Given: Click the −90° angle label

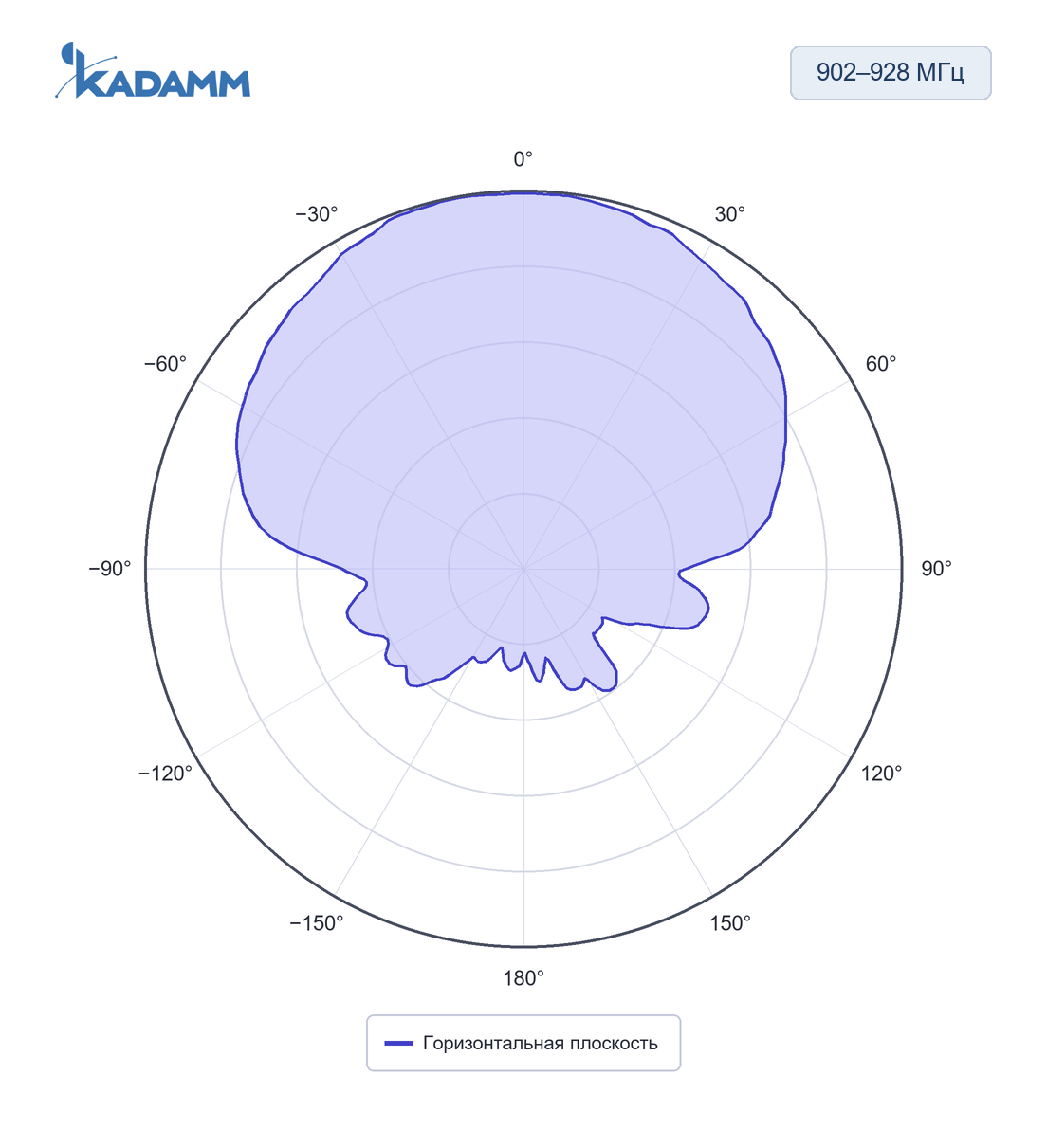Looking at the screenshot, I should 110,569.
